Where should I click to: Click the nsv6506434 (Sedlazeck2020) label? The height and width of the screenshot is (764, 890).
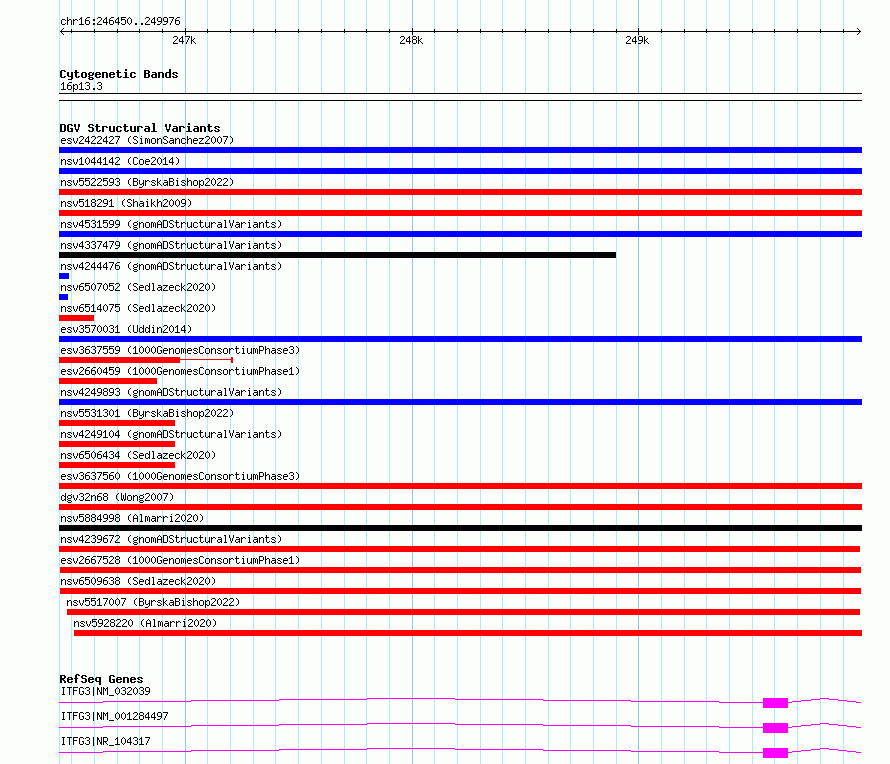[138, 455]
